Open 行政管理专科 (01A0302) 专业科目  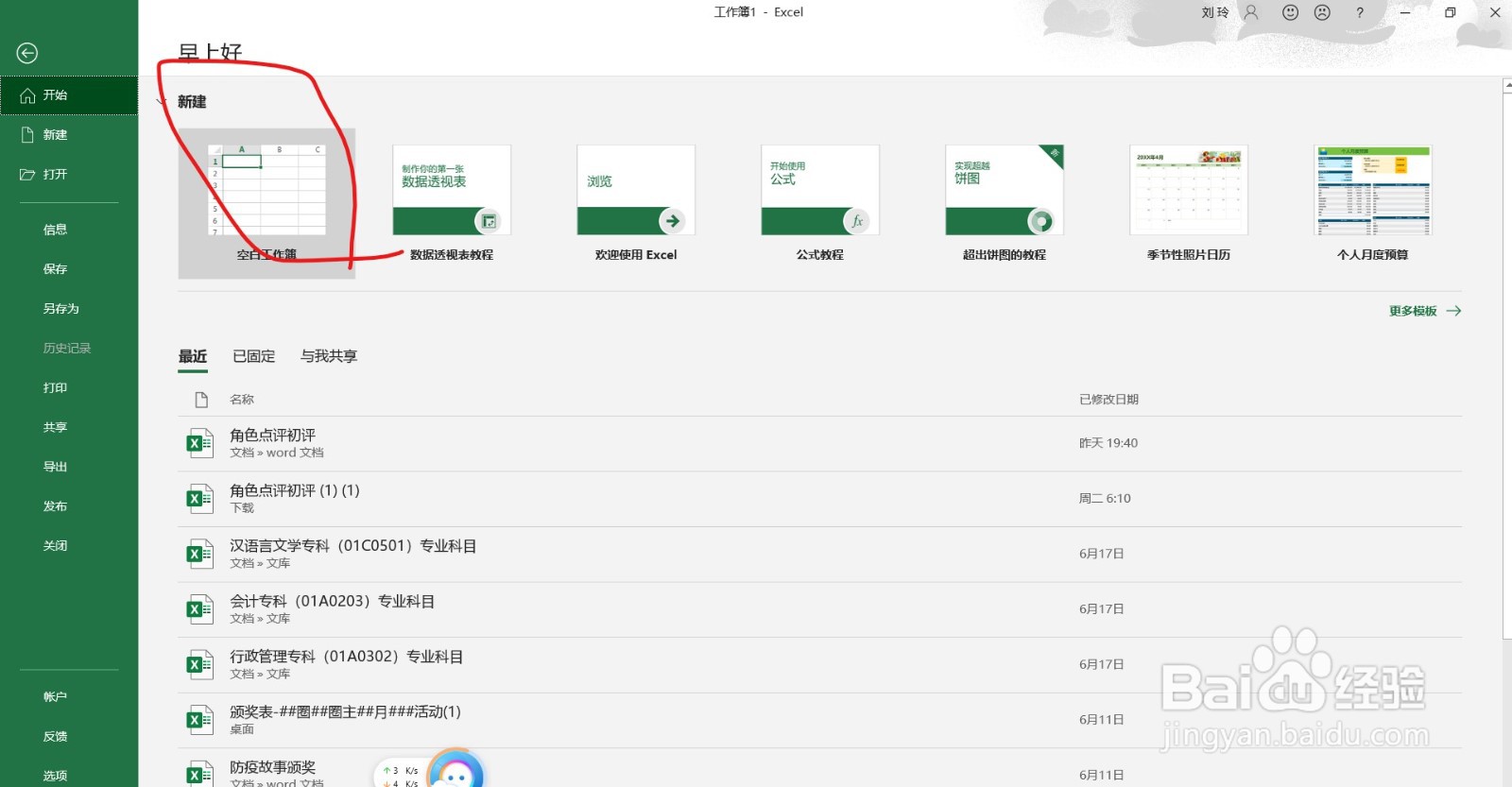820,664
